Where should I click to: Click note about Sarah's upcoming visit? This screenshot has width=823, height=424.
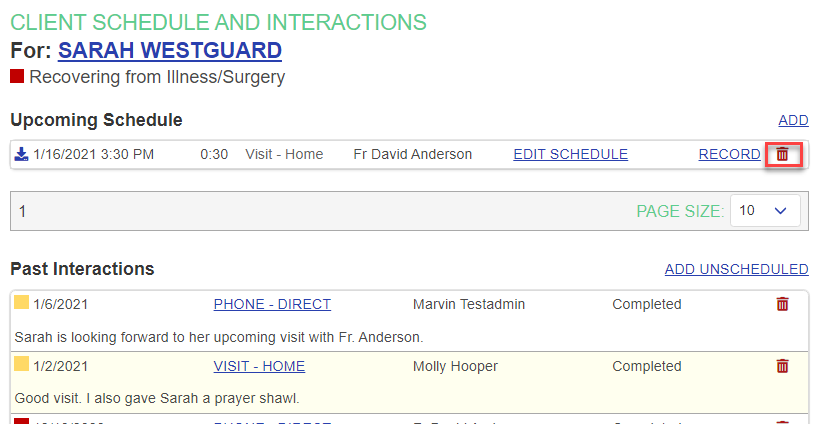[220, 336]
